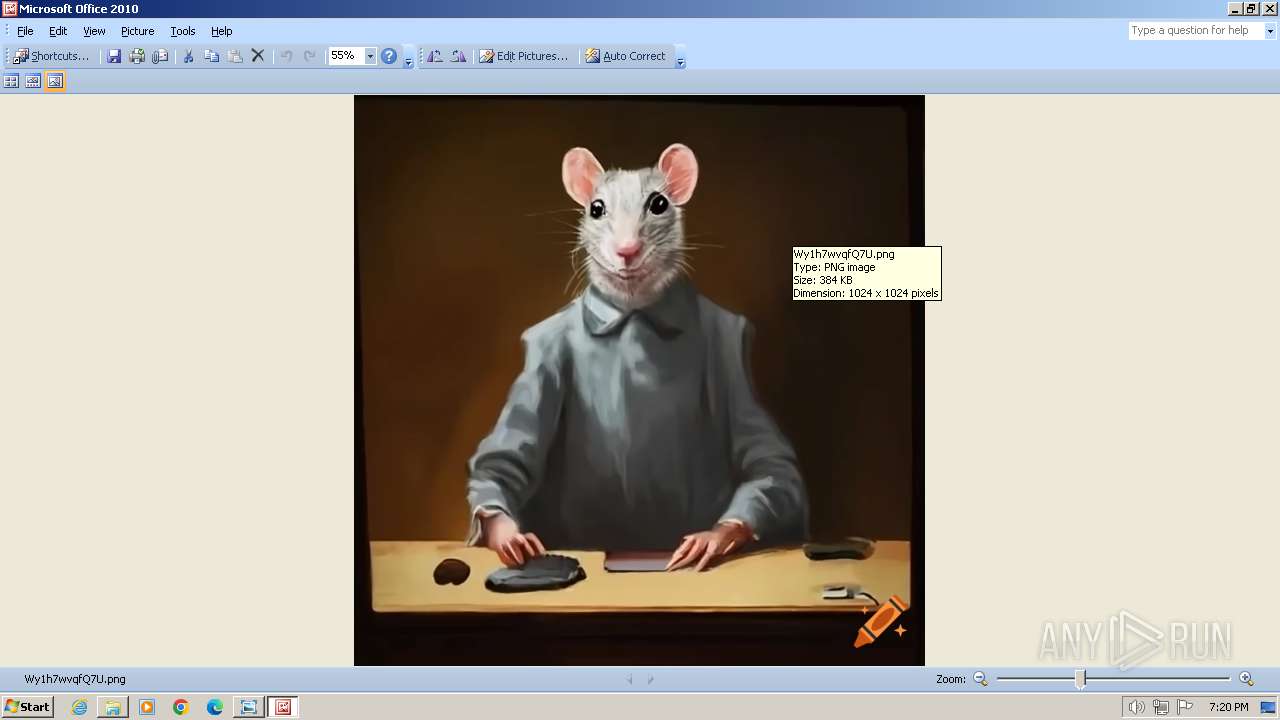Open the File menu
The image size is (1280, 720).
click(25, 31)
